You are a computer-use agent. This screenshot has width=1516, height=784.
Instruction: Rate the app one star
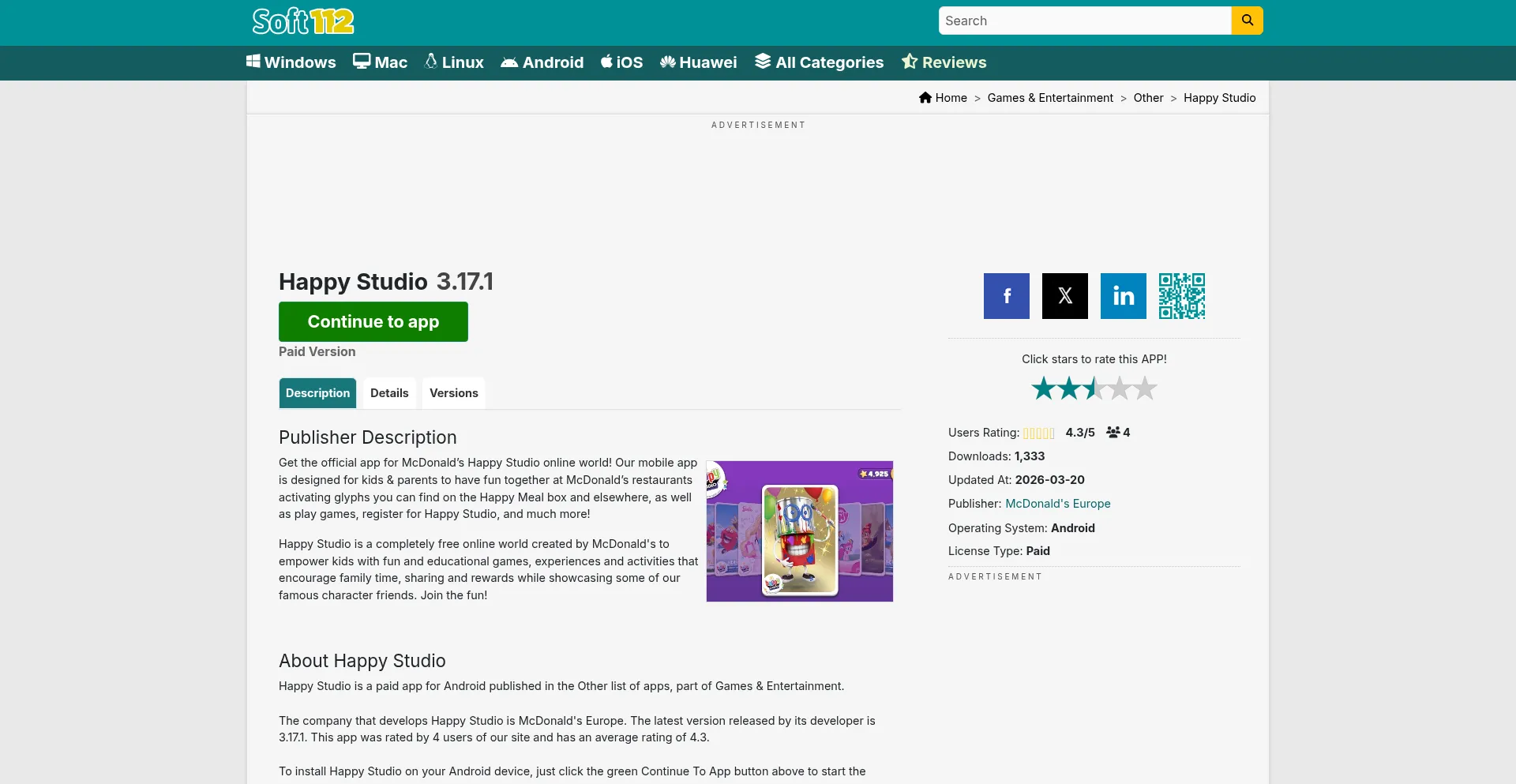pos(1044,388)
